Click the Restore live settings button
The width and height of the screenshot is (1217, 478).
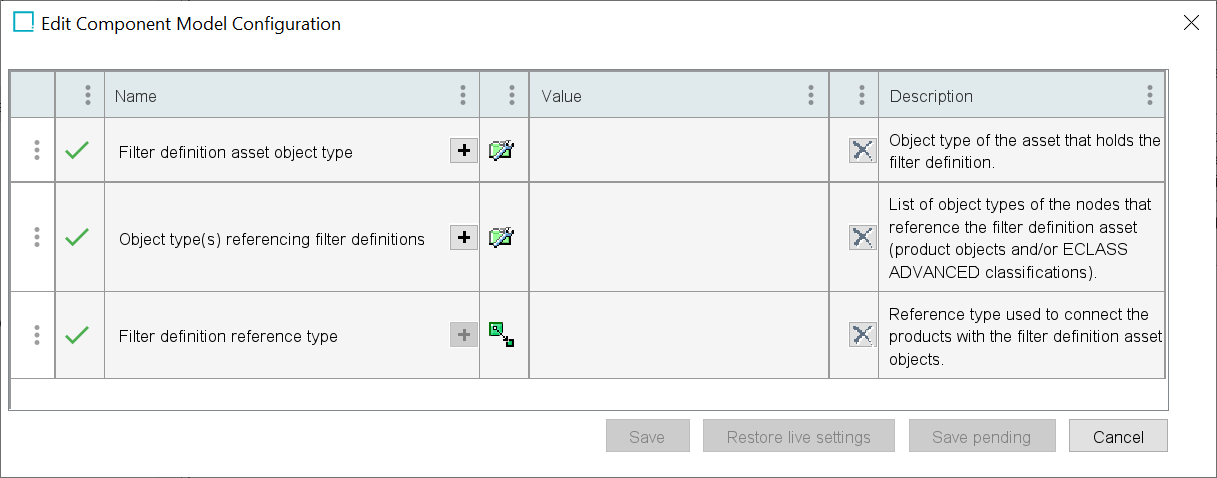(x=799, y=436)
